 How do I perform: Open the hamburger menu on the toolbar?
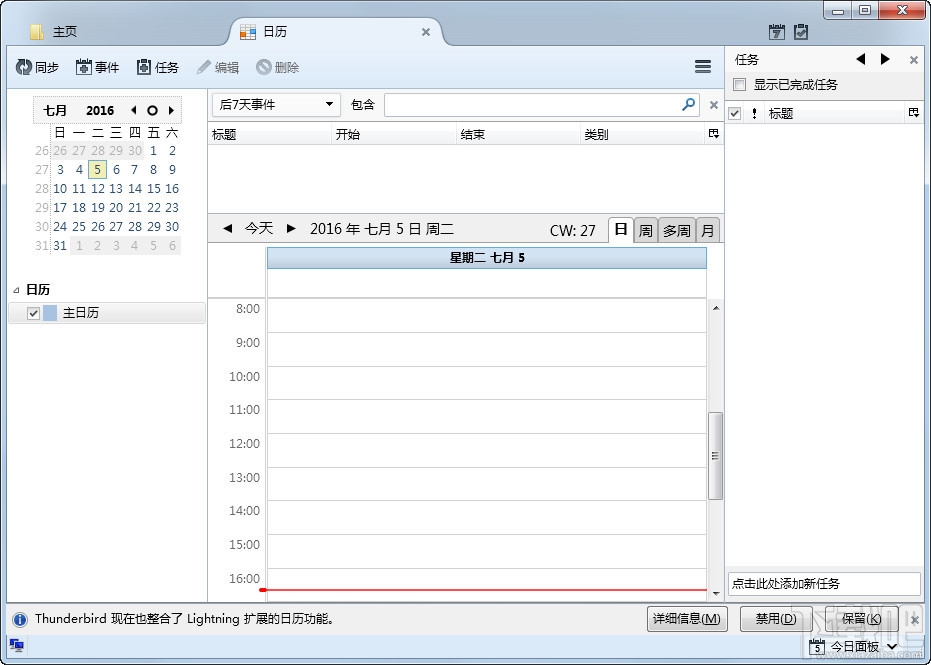point(703,66)
